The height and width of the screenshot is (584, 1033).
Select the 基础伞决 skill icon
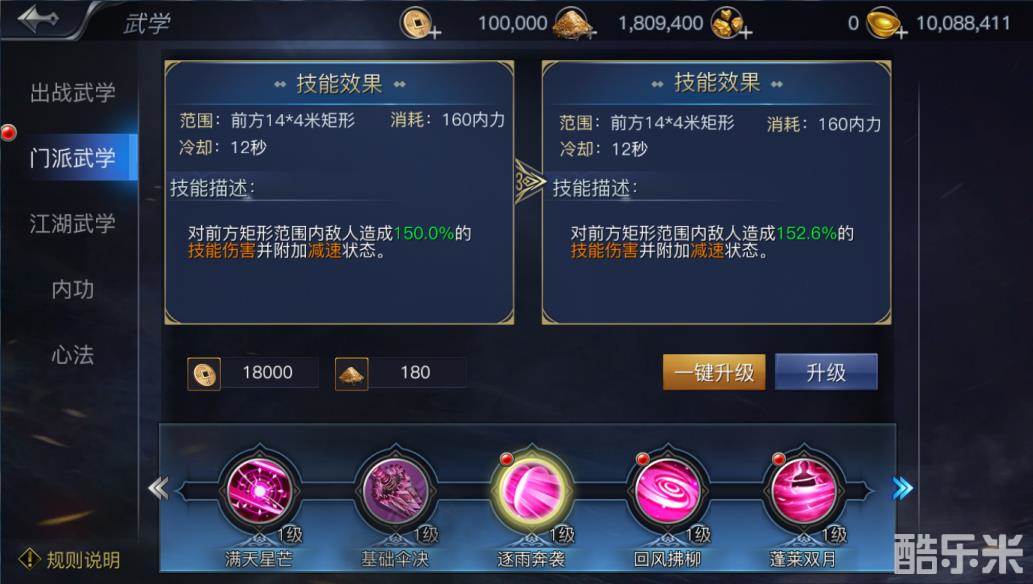tap(395, 491)
